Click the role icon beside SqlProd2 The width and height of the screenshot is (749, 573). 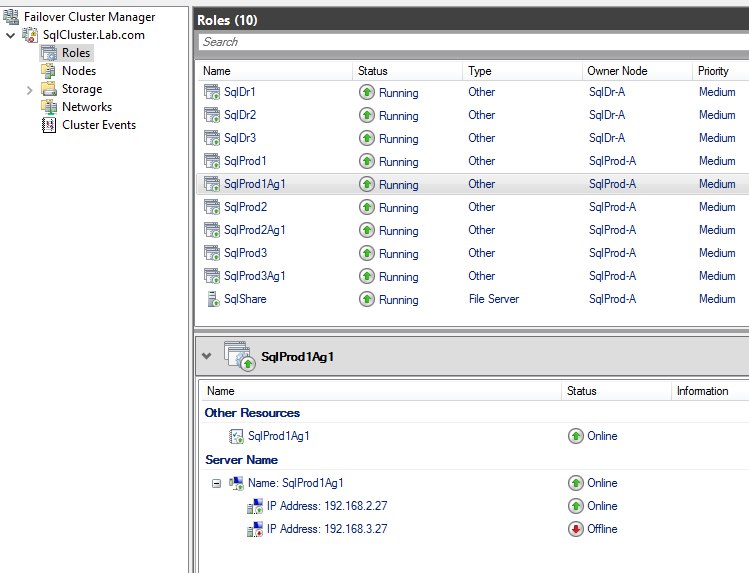(x=212, y=207)
